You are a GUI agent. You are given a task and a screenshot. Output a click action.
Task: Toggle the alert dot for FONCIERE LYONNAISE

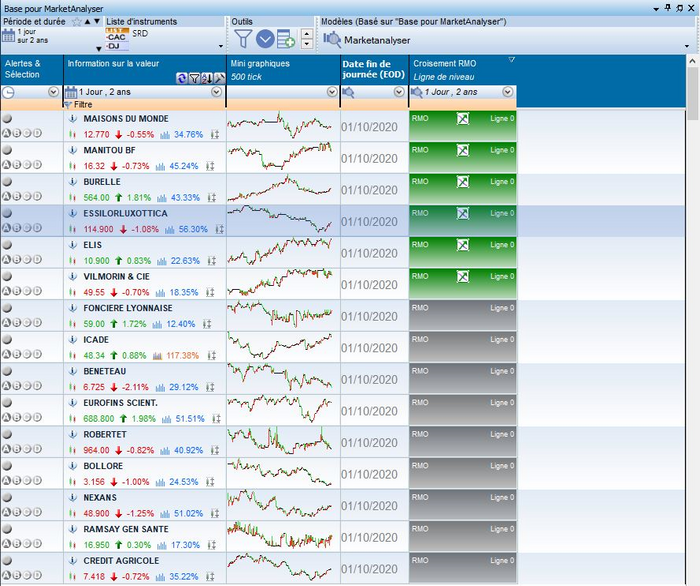coord(7,308)
